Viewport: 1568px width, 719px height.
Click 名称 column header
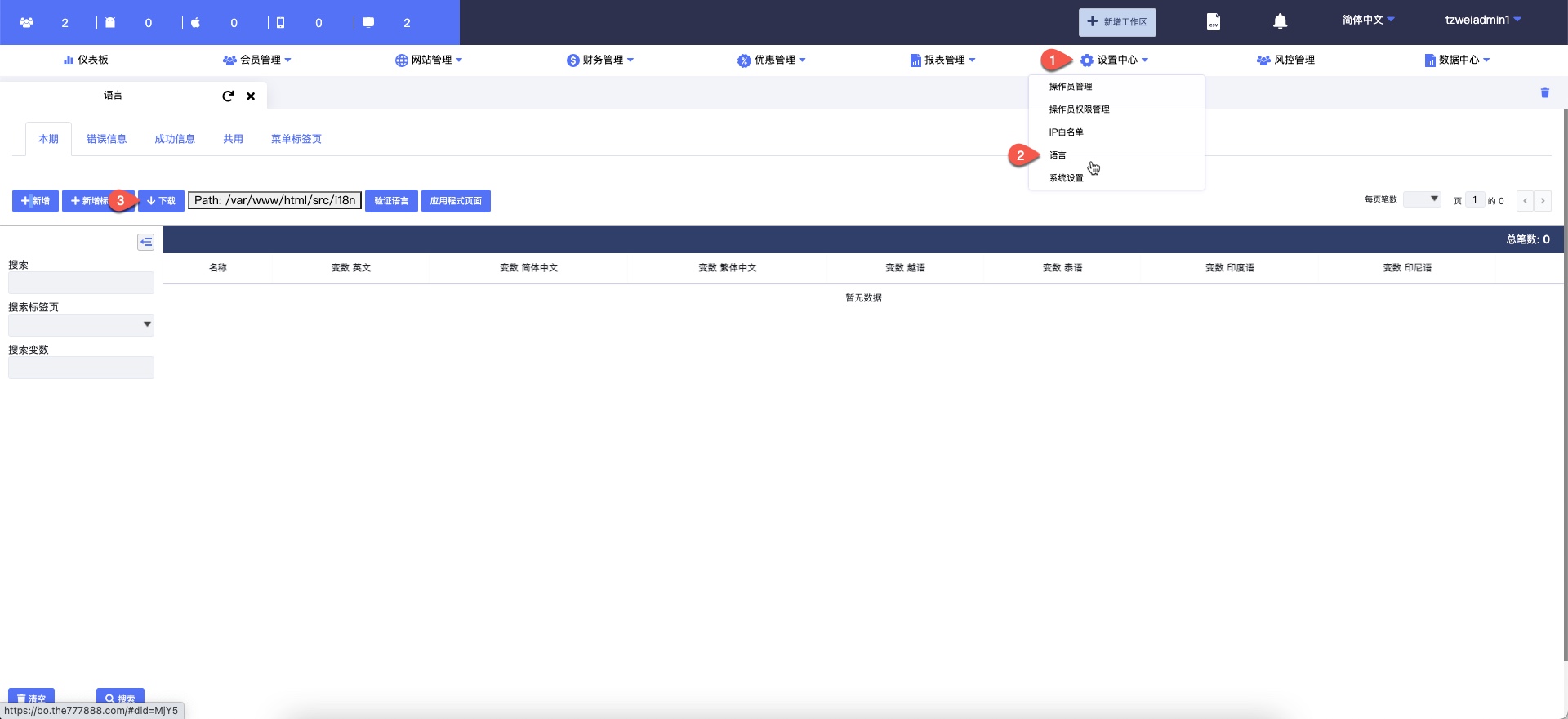[x=218, y=268]
